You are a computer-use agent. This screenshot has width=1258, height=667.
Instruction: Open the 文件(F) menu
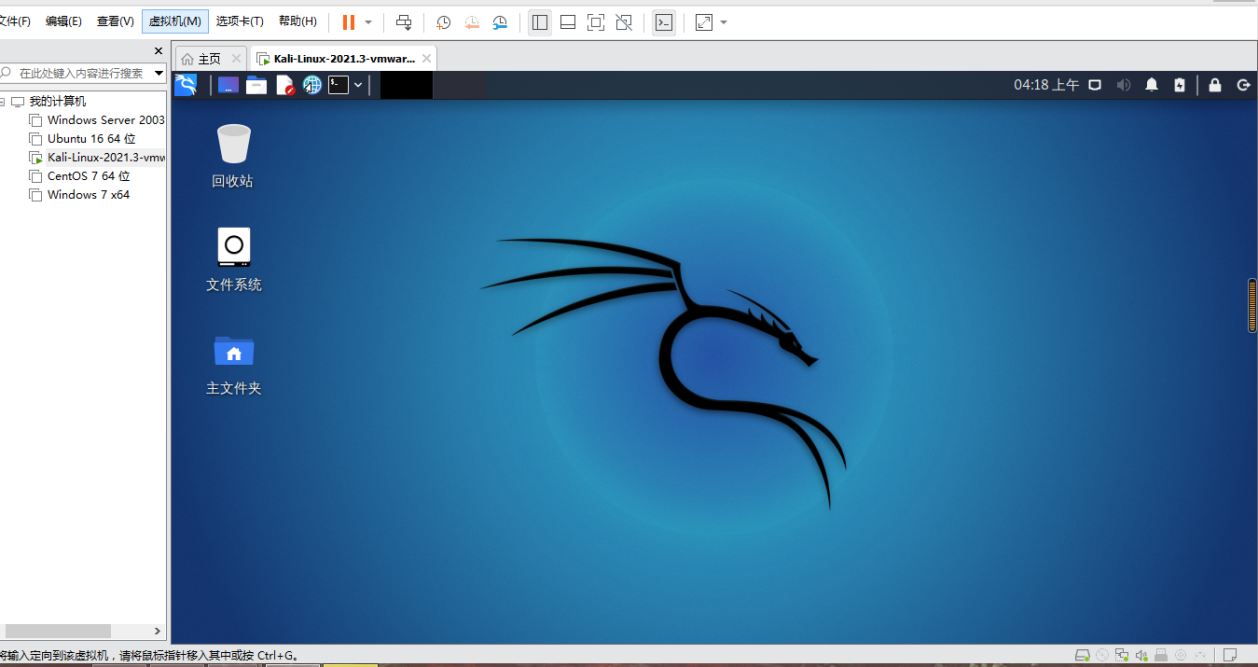15,21
